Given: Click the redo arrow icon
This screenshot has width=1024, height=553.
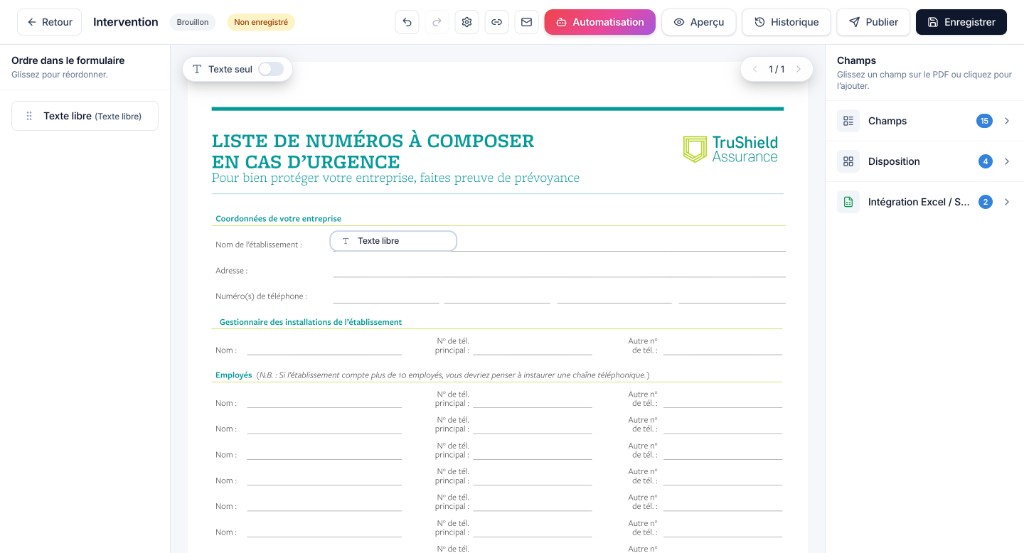Looking at the screenshot, I should 437,22.
